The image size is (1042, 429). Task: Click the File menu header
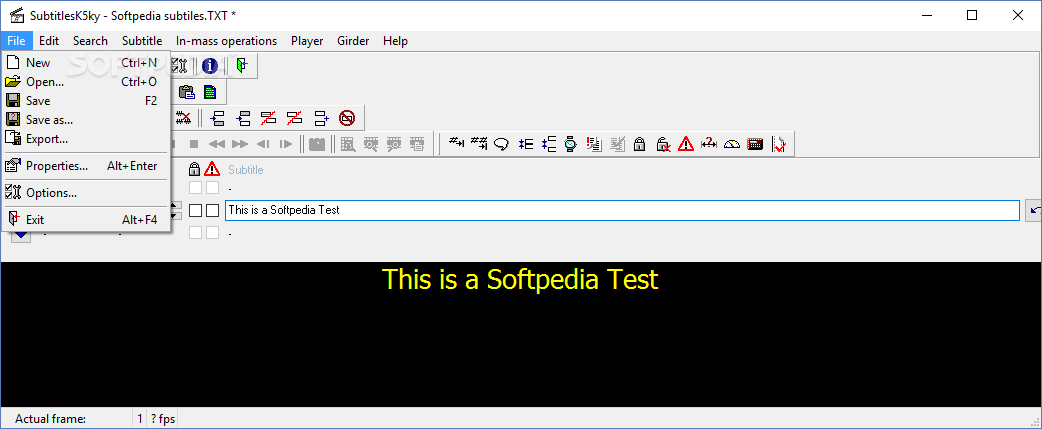point(17,41)
